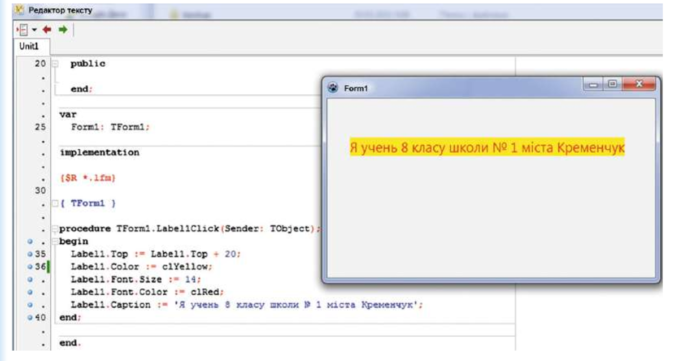Image resolution: width=674 pixels, height=361 pixels.
Task: Click the Form1 window title bar icon
Action: point(333,88)
